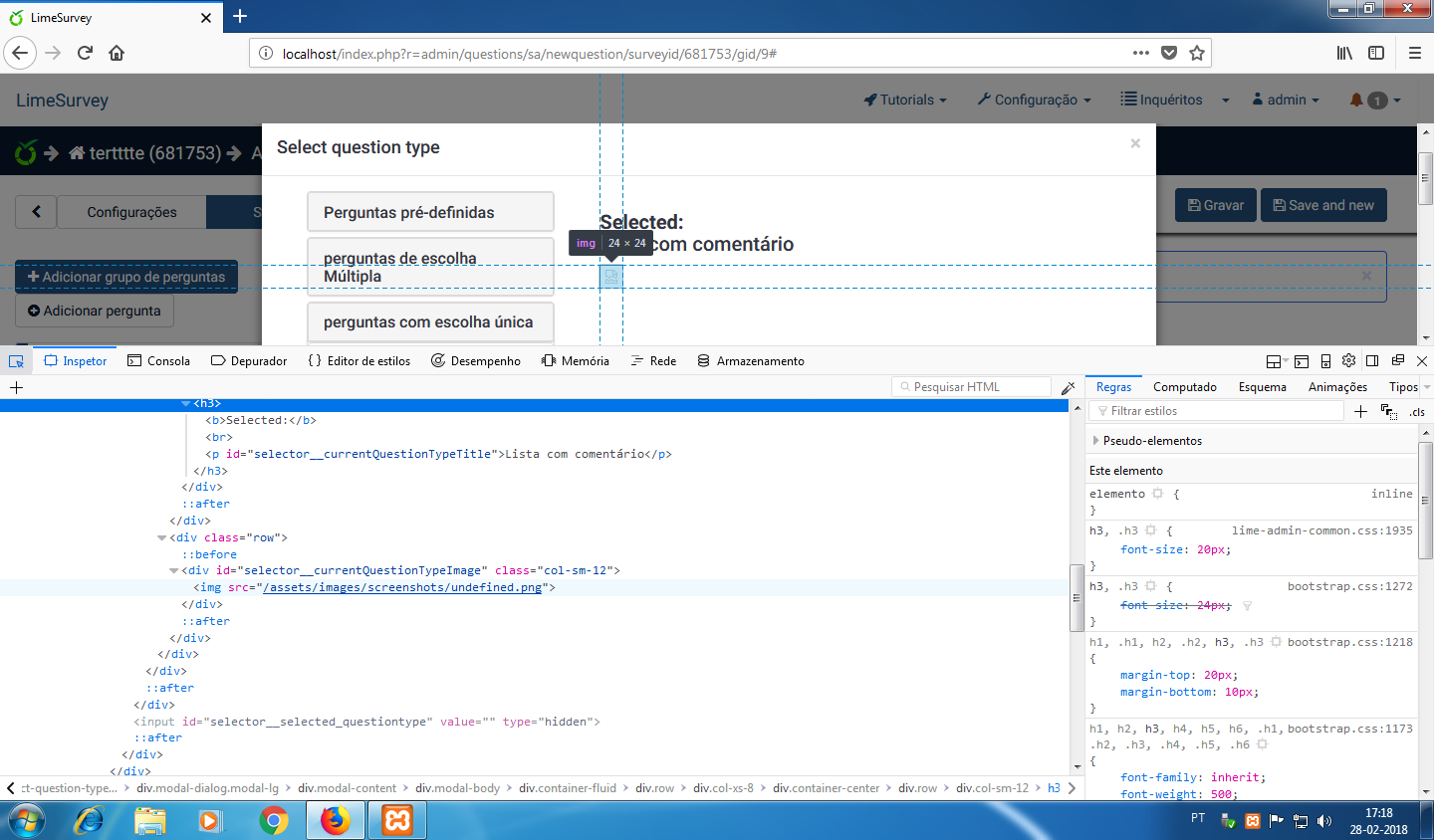This screenshot has height=840, width=1434.
Task: Open the Configuração dropdown menu
Action: pos(1034,100)
